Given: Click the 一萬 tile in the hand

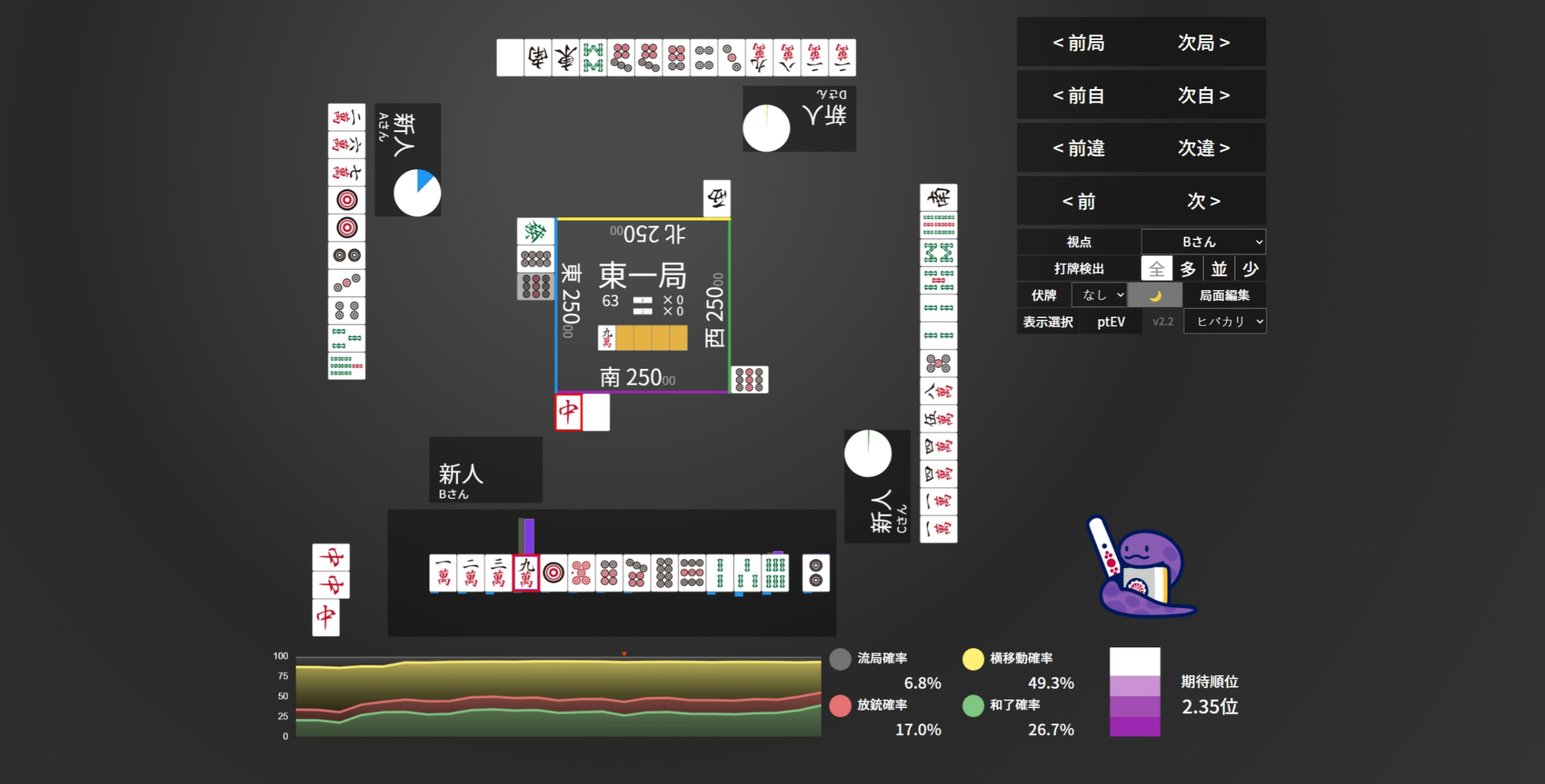Looking at the screenshot, I should pyautogui.click(x=443, y=572).
